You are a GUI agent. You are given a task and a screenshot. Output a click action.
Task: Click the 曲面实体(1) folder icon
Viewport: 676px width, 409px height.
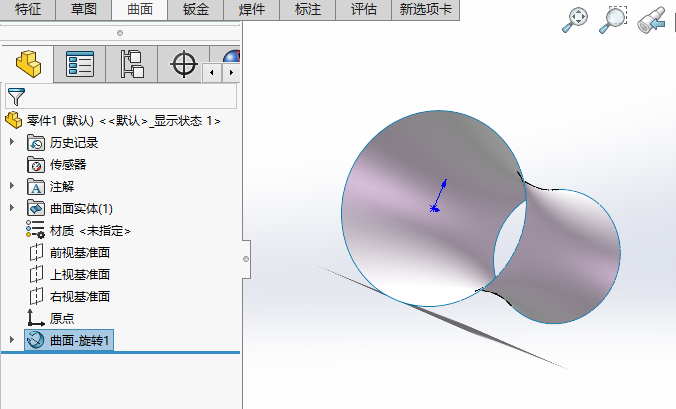point(36,209)
